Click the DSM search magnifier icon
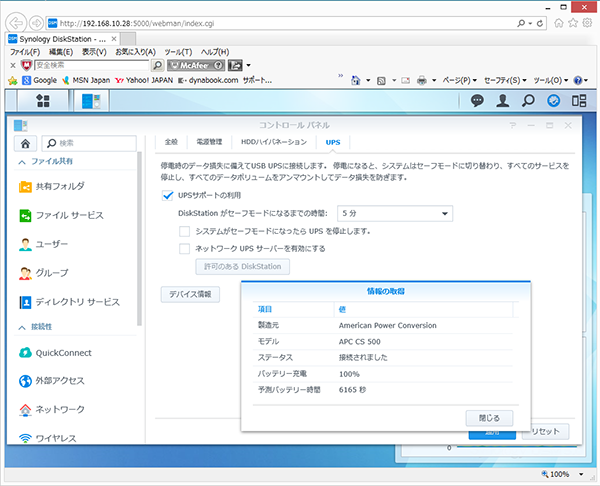 tap(528, 101)
